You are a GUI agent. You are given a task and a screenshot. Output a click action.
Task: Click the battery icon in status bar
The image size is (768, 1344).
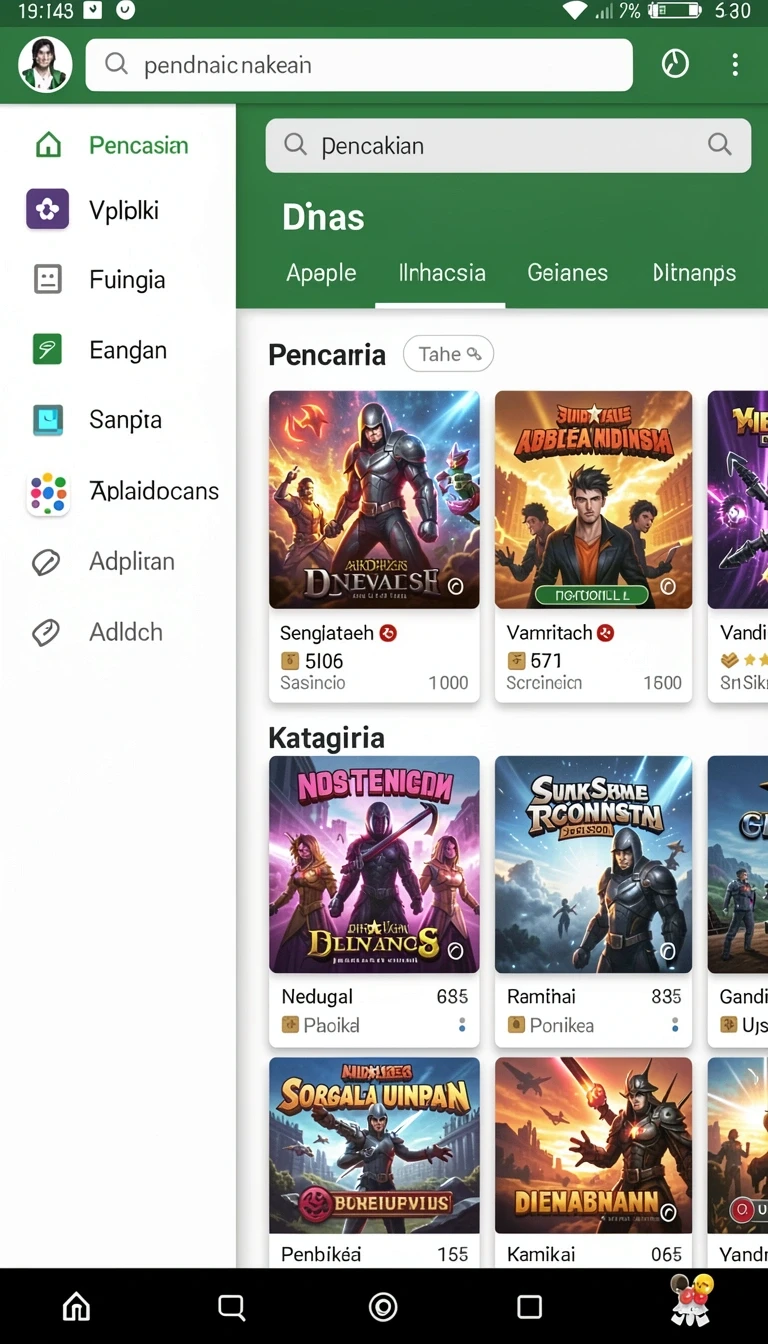[674, 11]
